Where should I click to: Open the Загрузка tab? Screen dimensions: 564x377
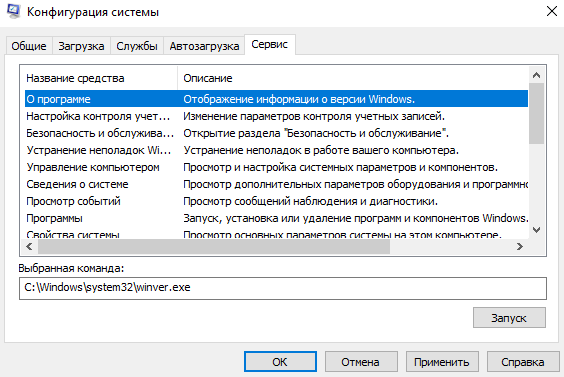[x=81, y=46]
